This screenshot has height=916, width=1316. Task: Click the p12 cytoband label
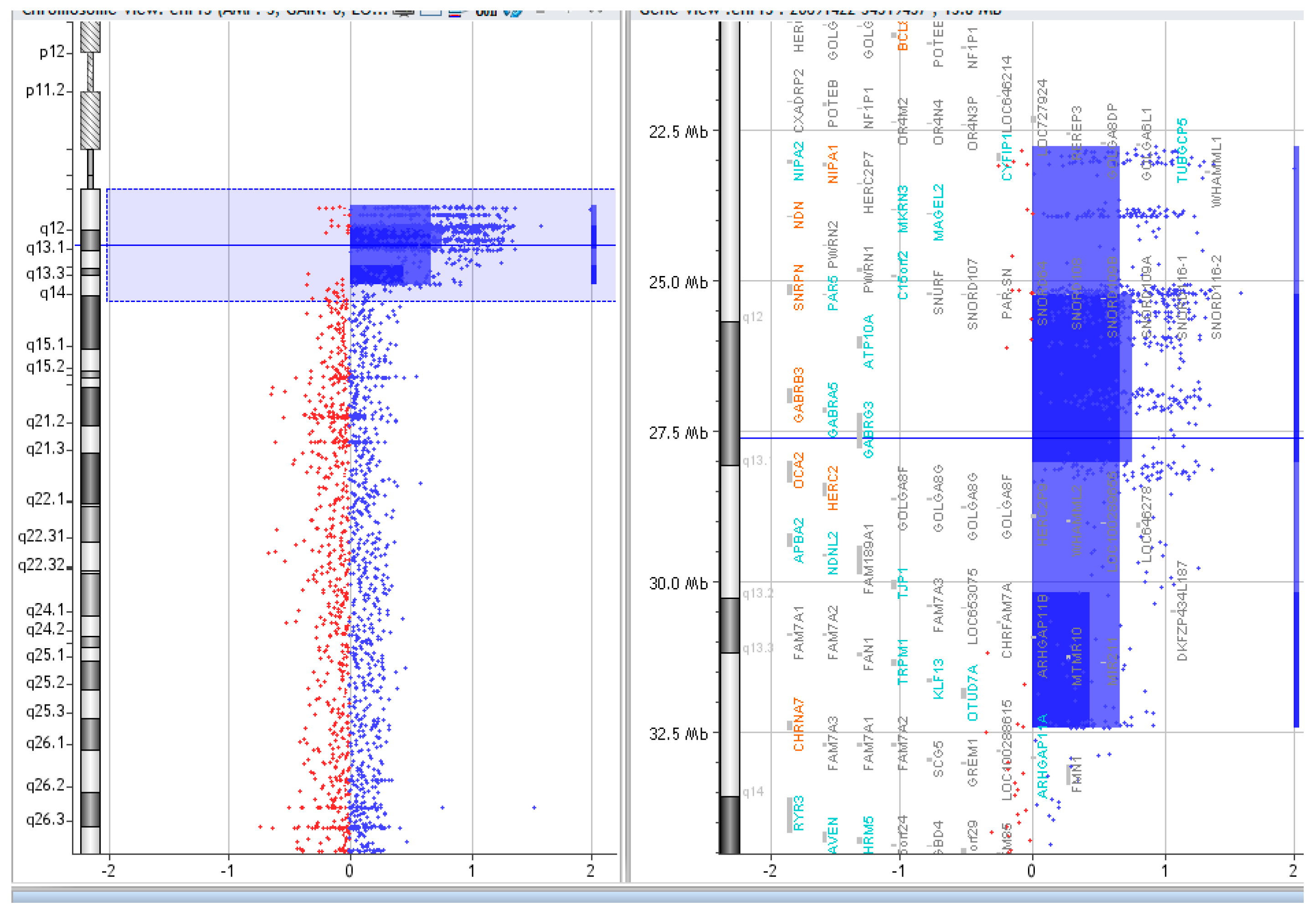[52, 52]
